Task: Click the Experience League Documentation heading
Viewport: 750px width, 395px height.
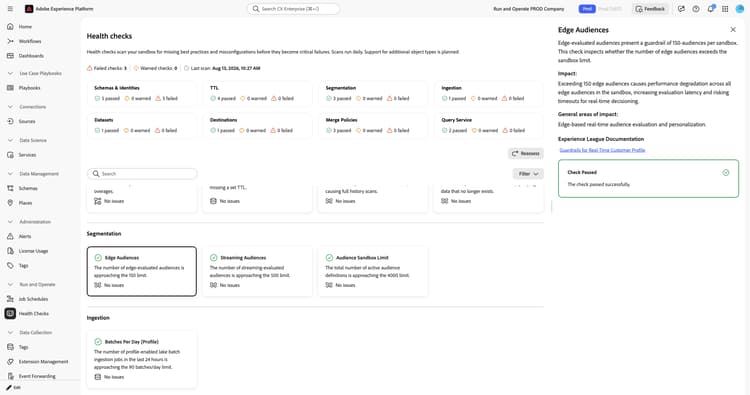Action: coord(601,139)
